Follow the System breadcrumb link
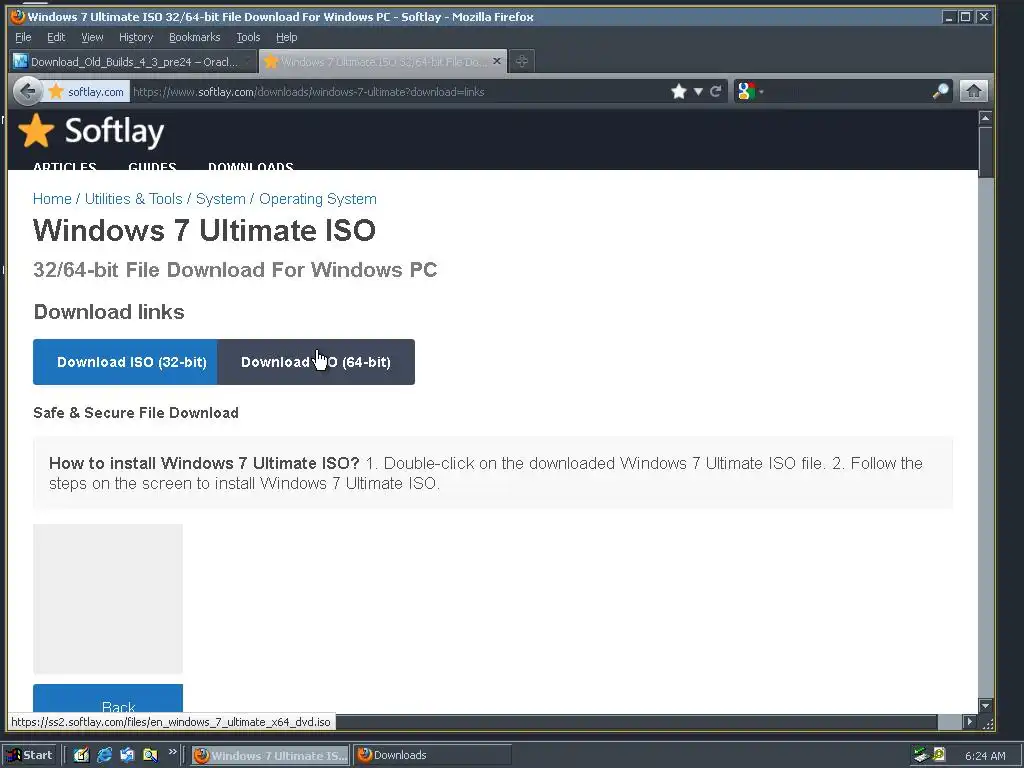This screenshot has height=768, width=1024. click(221, 199)
